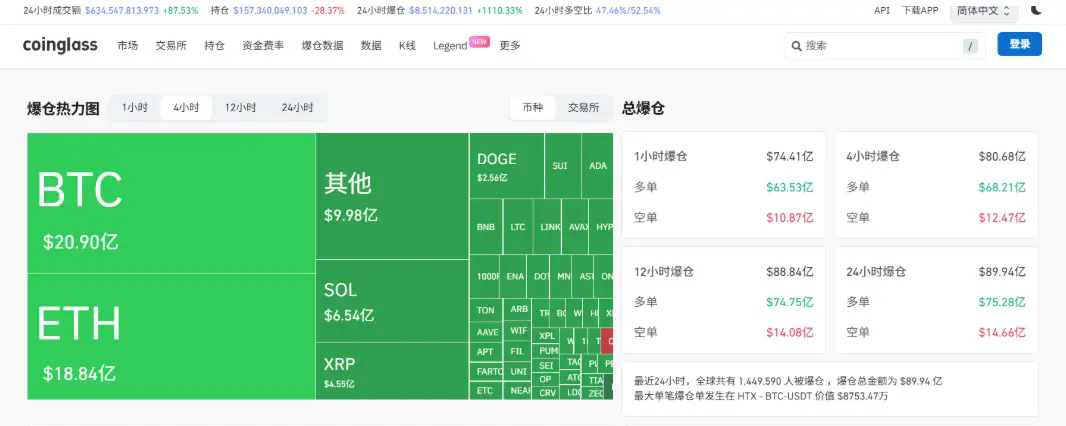The width and height of the screenshot is (1066, 426).
Task: Click the BTC tile in heatmap
Action: point(171,203)
